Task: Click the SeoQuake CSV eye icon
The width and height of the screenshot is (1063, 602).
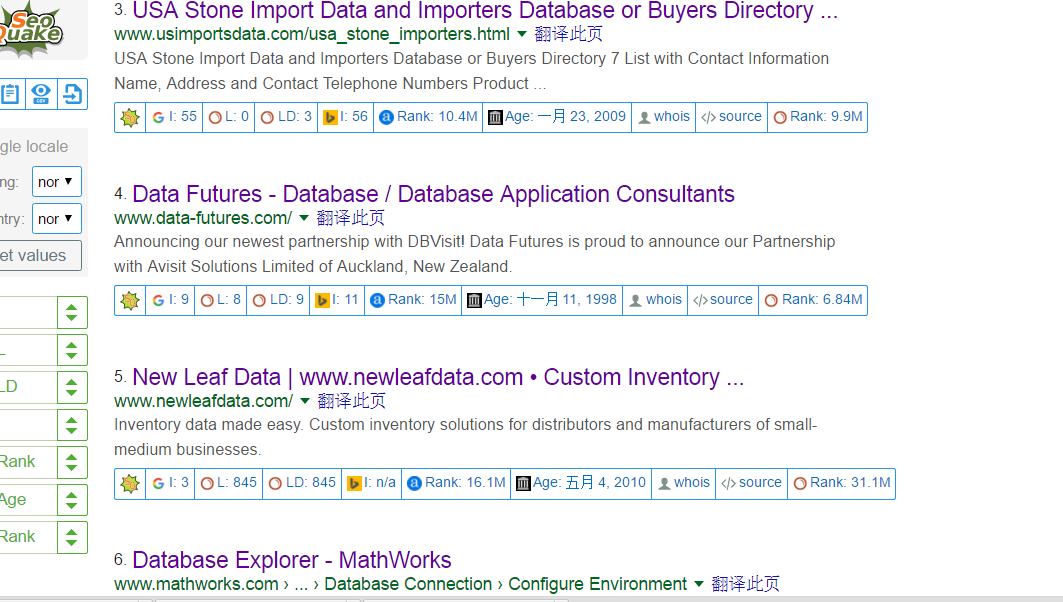Action: click(41, 94)
